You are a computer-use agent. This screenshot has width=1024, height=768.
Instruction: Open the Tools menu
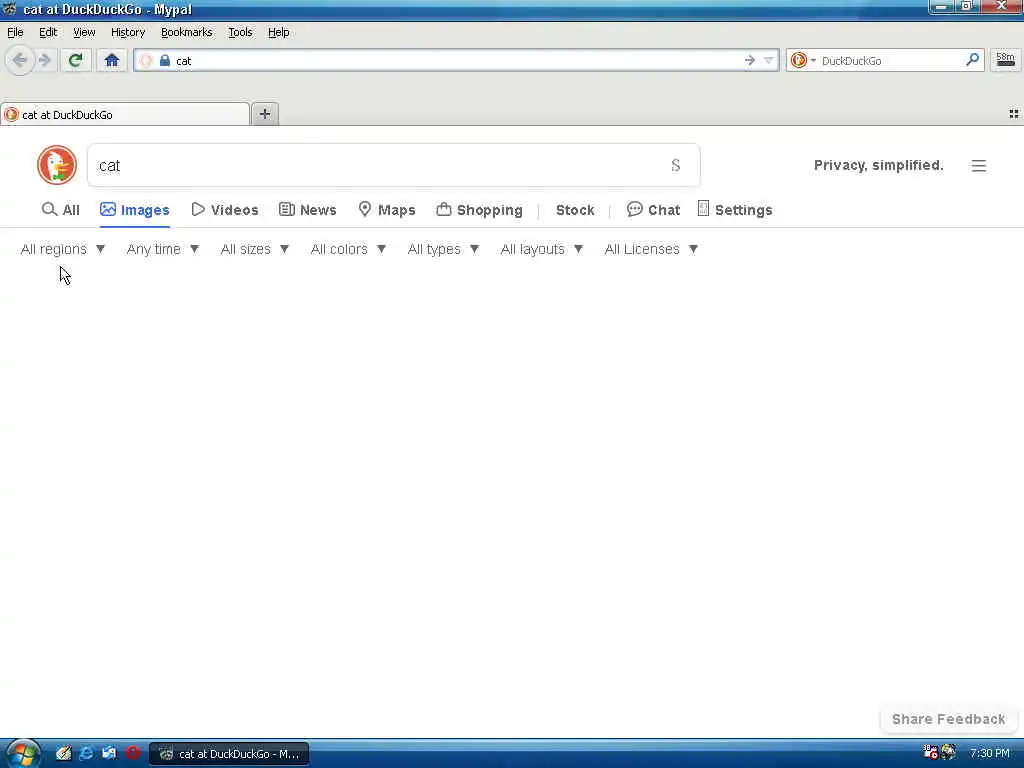[240, 32]
